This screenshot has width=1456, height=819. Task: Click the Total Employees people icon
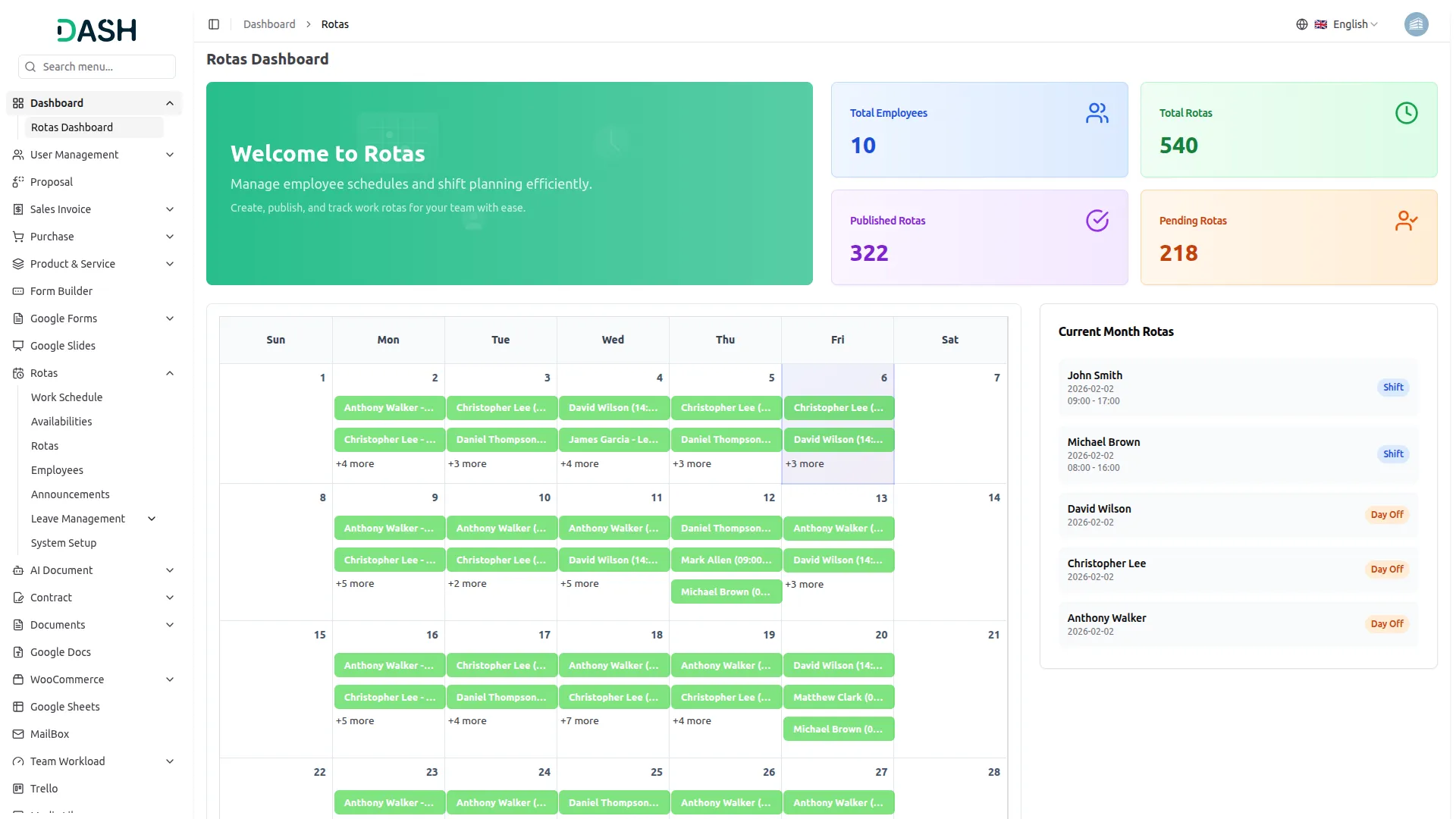tap(1097, 114)
